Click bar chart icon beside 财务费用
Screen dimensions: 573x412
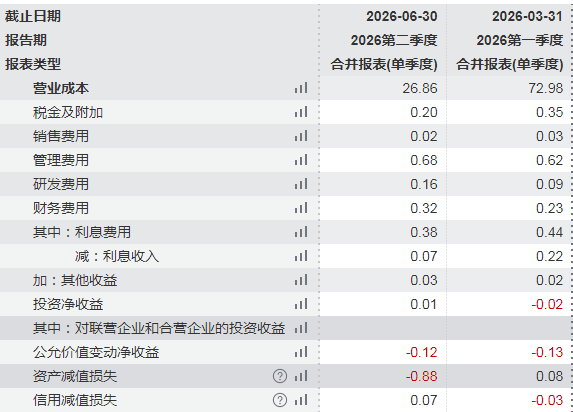[301, 208]
